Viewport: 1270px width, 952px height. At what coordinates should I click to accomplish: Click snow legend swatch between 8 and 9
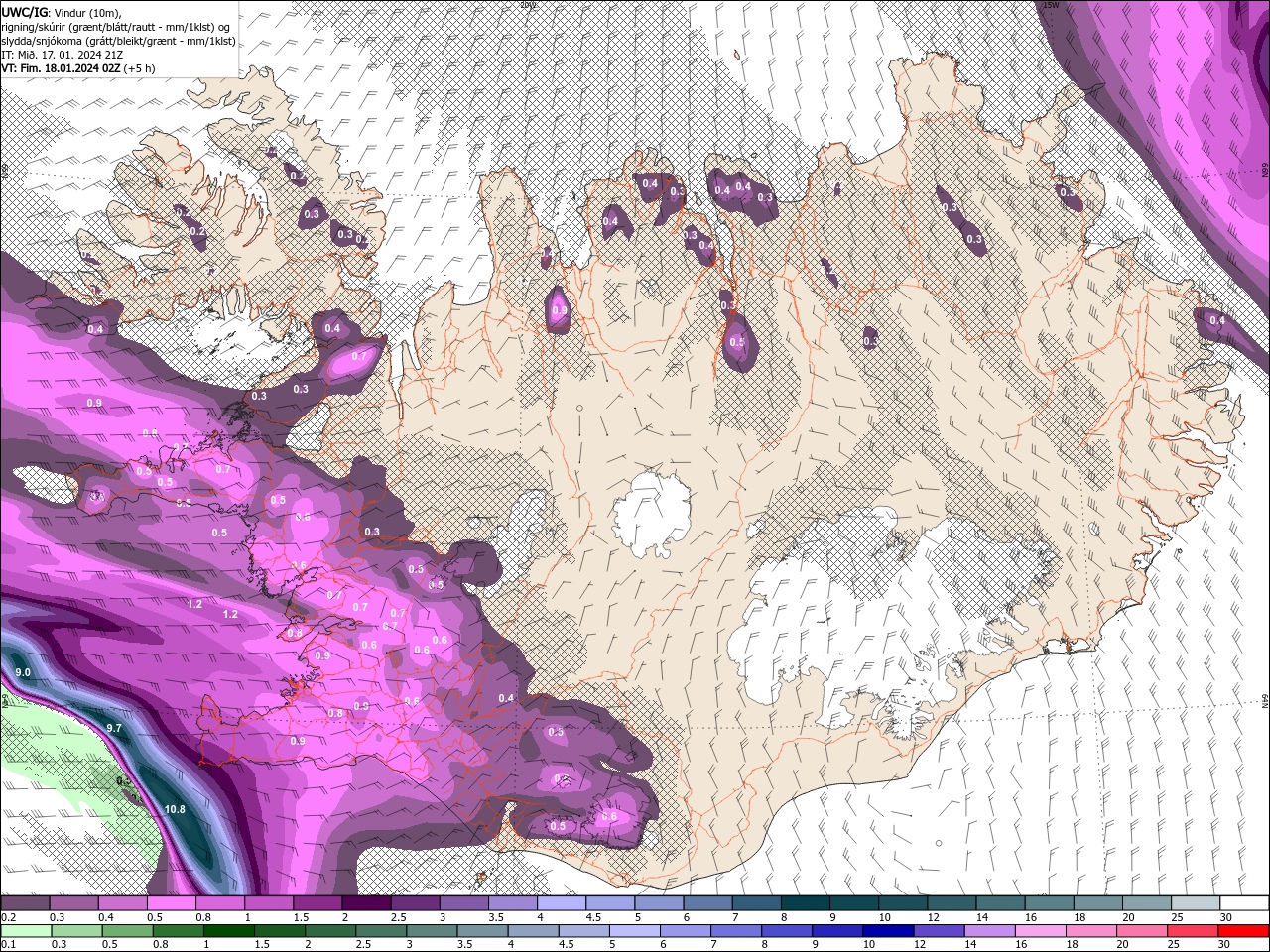pos(806,903)
